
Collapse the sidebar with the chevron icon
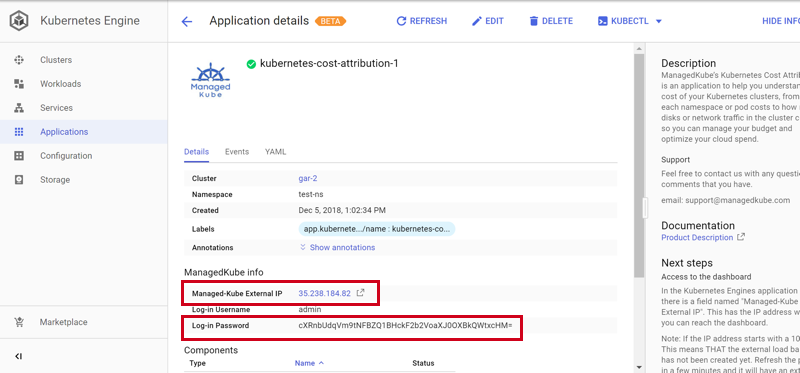coord(18,356)
